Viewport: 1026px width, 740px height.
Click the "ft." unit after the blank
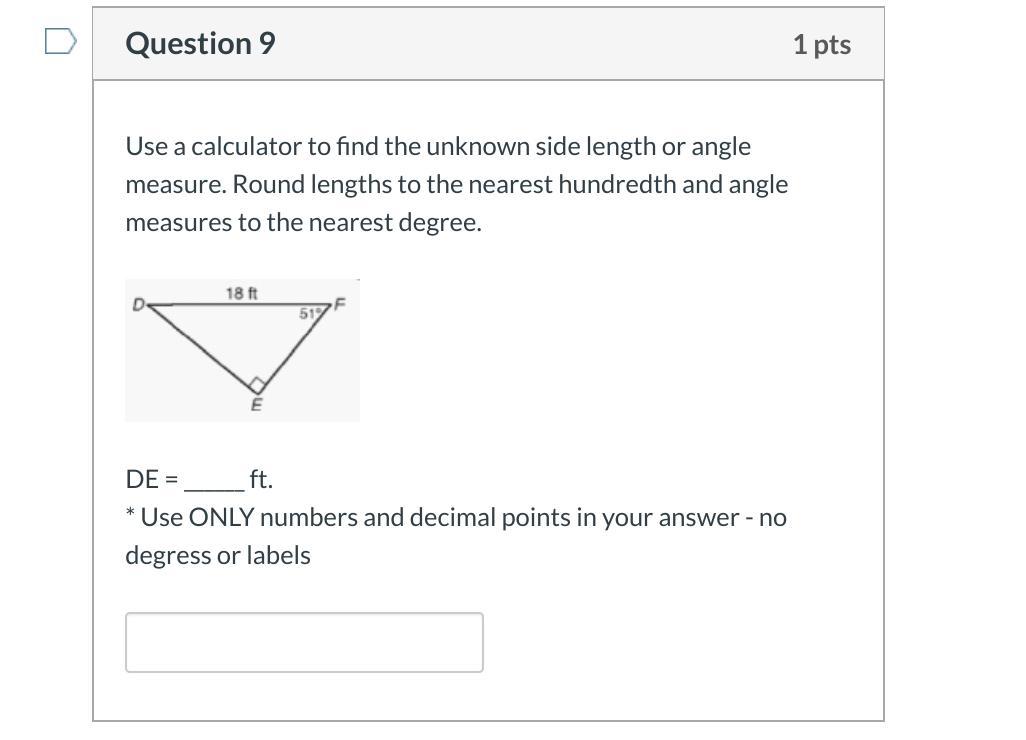(261, 480)
